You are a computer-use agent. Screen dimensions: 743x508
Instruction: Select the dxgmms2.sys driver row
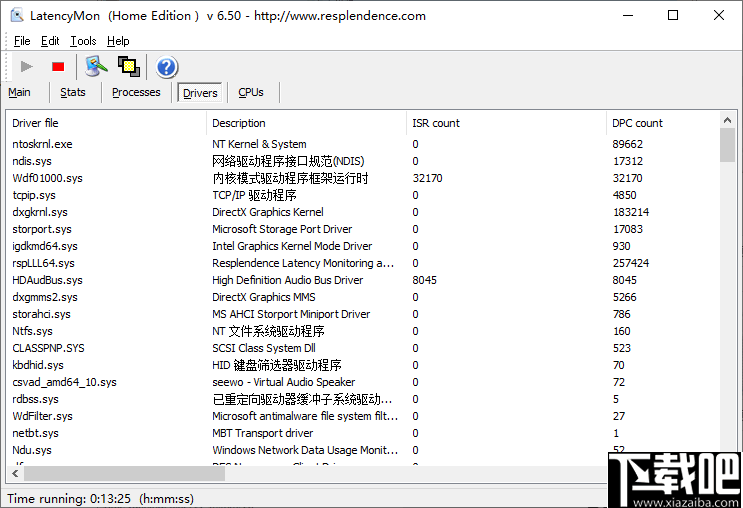363,298
